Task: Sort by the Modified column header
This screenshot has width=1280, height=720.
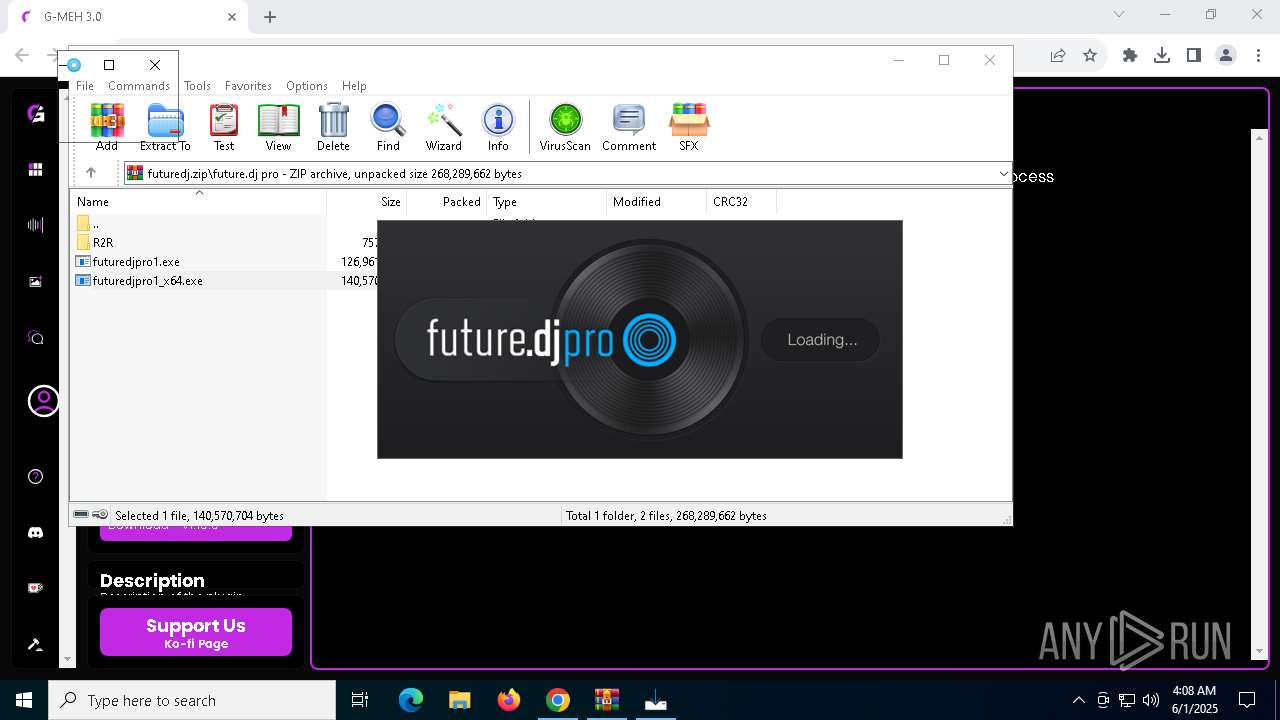Action: pyautogui.click(x=656, y=202)
